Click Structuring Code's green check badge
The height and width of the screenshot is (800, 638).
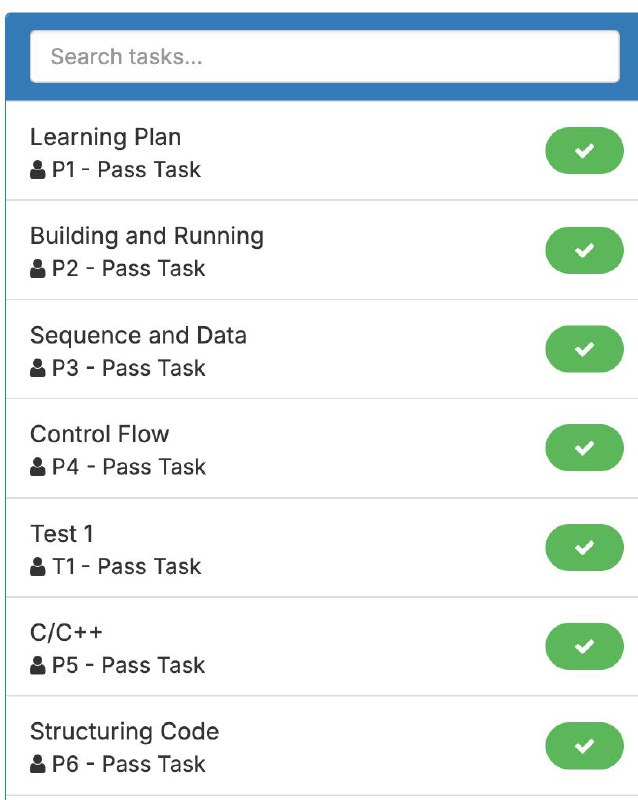point(584,745)
